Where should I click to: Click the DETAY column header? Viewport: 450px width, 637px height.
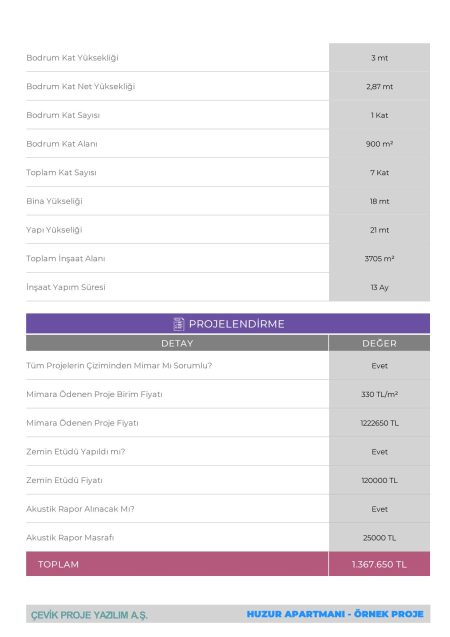click(x=177, y=343)
